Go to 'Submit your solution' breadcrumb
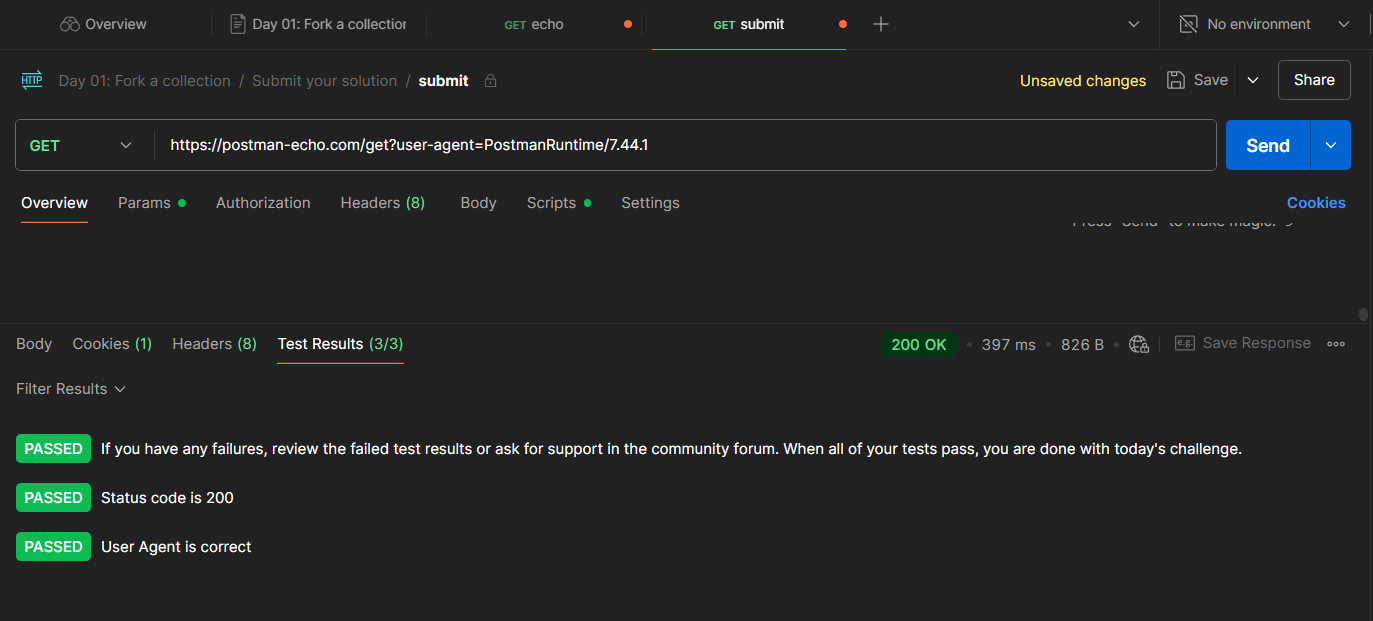The width and height of the screenshot is (1373, 621). click(324, 81)
